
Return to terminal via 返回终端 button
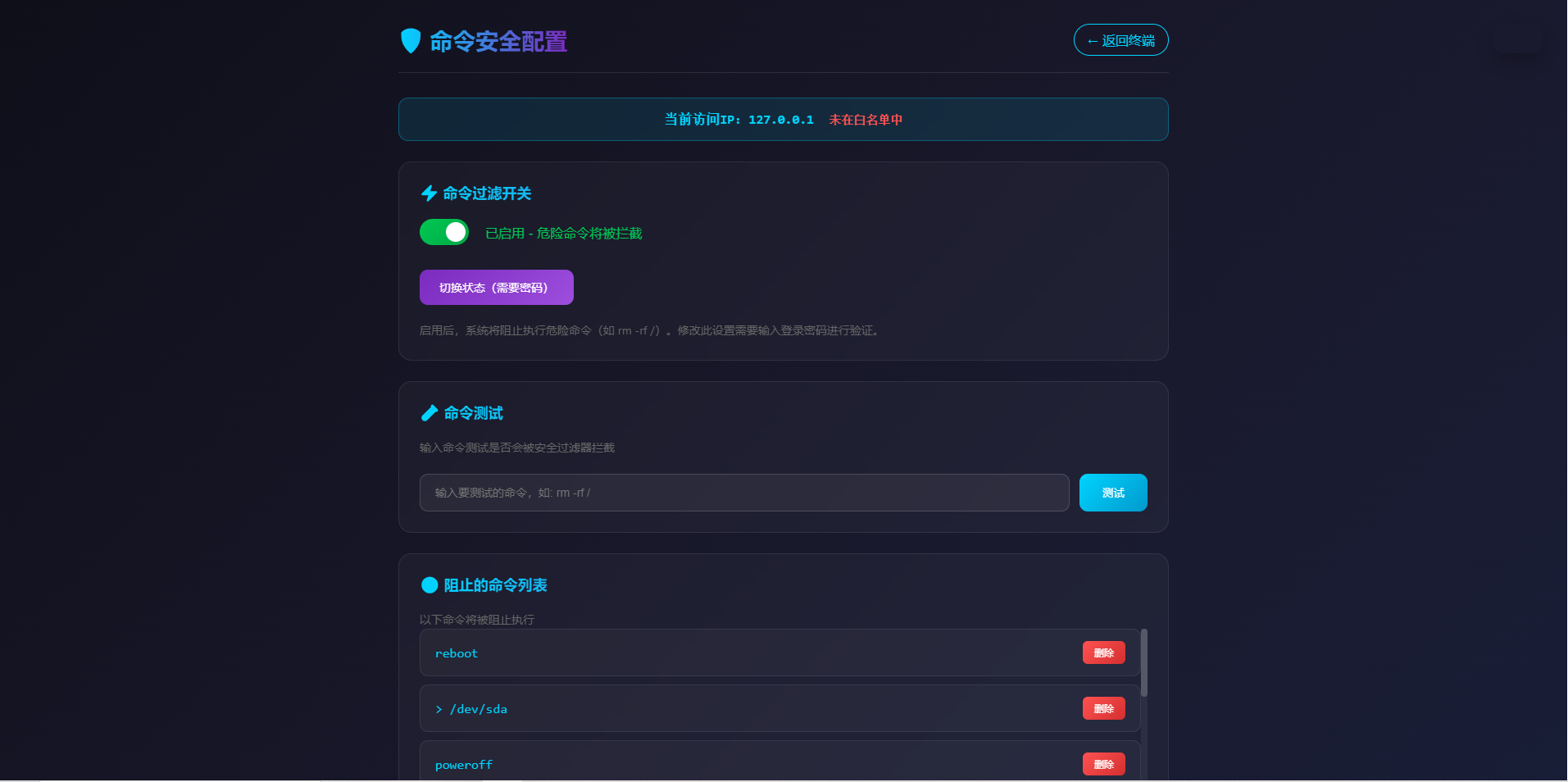pyautogui.click(x=1120, y=40)
